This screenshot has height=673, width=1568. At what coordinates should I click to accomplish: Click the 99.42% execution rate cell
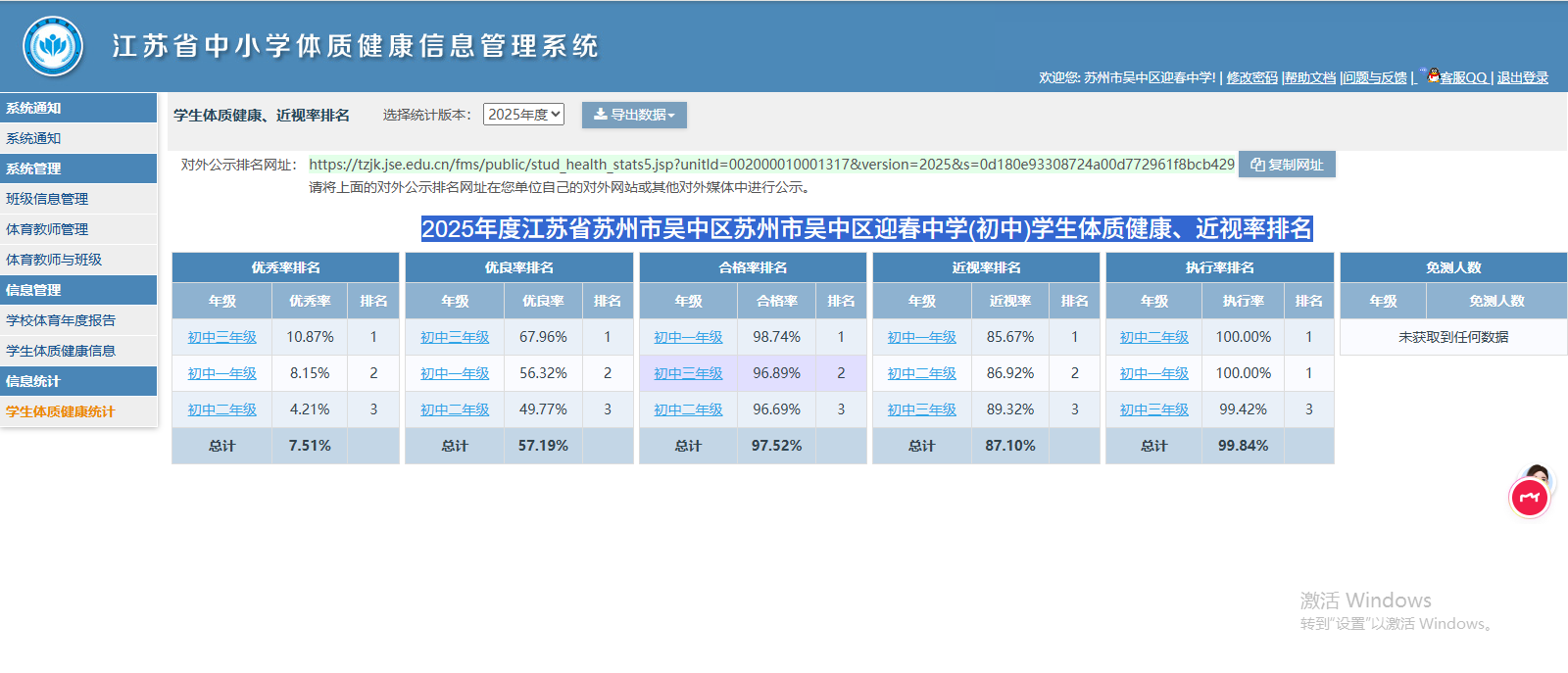coord(1243,409)
